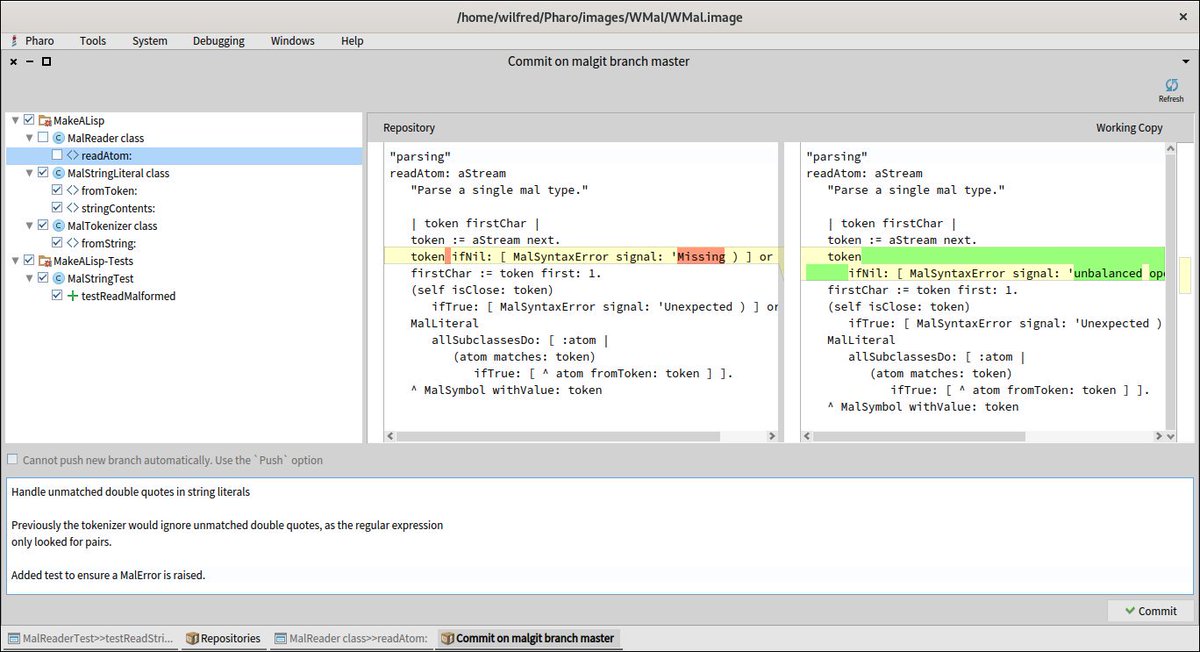This screenshot has height=652, width=1200.
Task: Click the MakeALisp-Tests package icon
Action: pyautogui.click(x=45, y=261)
